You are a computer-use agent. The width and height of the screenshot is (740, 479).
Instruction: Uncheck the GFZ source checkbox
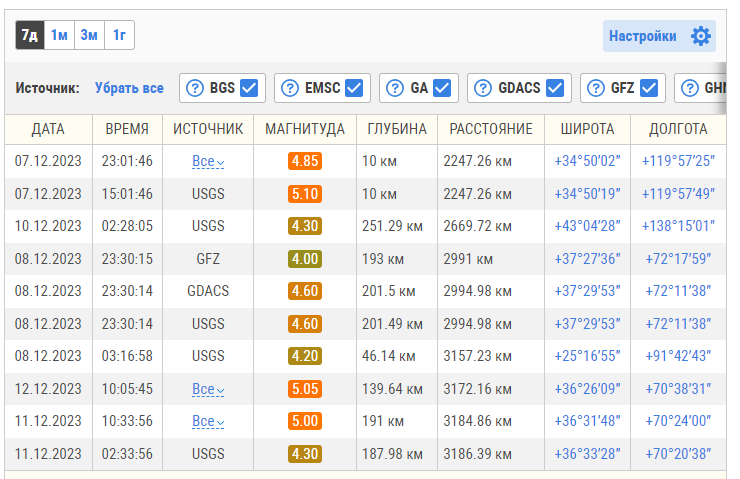point(649,88)
